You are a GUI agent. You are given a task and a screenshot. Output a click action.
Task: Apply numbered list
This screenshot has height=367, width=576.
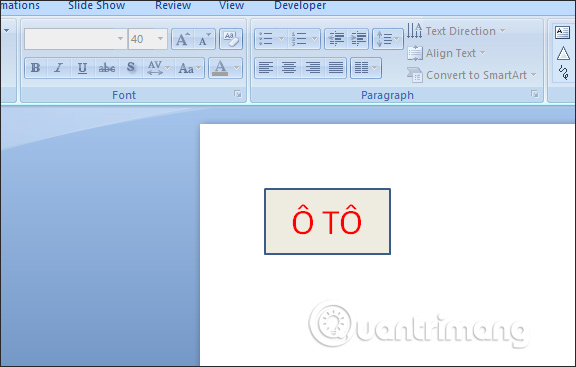tap(299, 39)
